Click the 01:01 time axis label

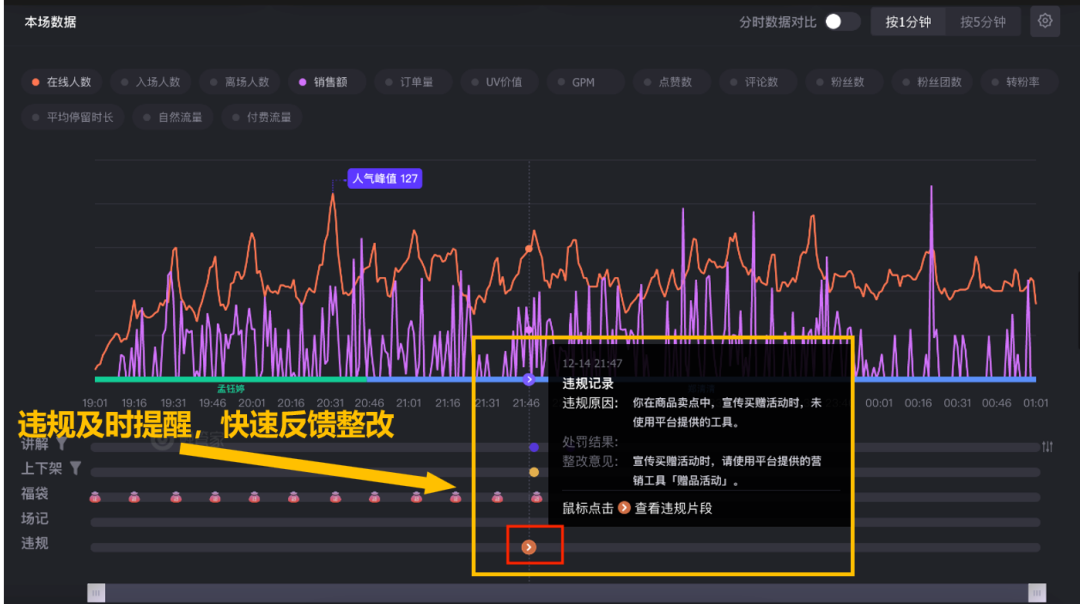click(x=1035, y=403)
